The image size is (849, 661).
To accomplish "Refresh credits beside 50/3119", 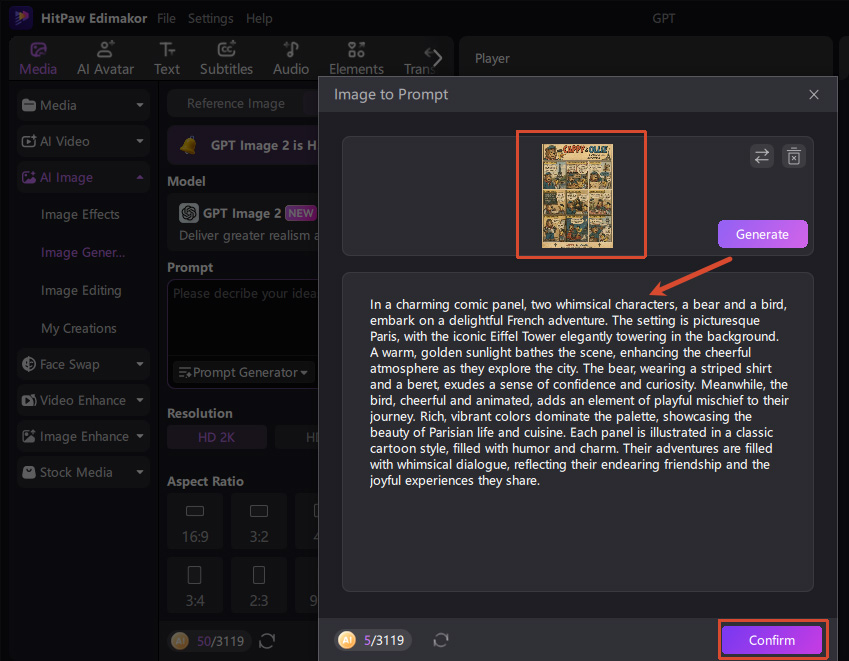I will [267, 641].
